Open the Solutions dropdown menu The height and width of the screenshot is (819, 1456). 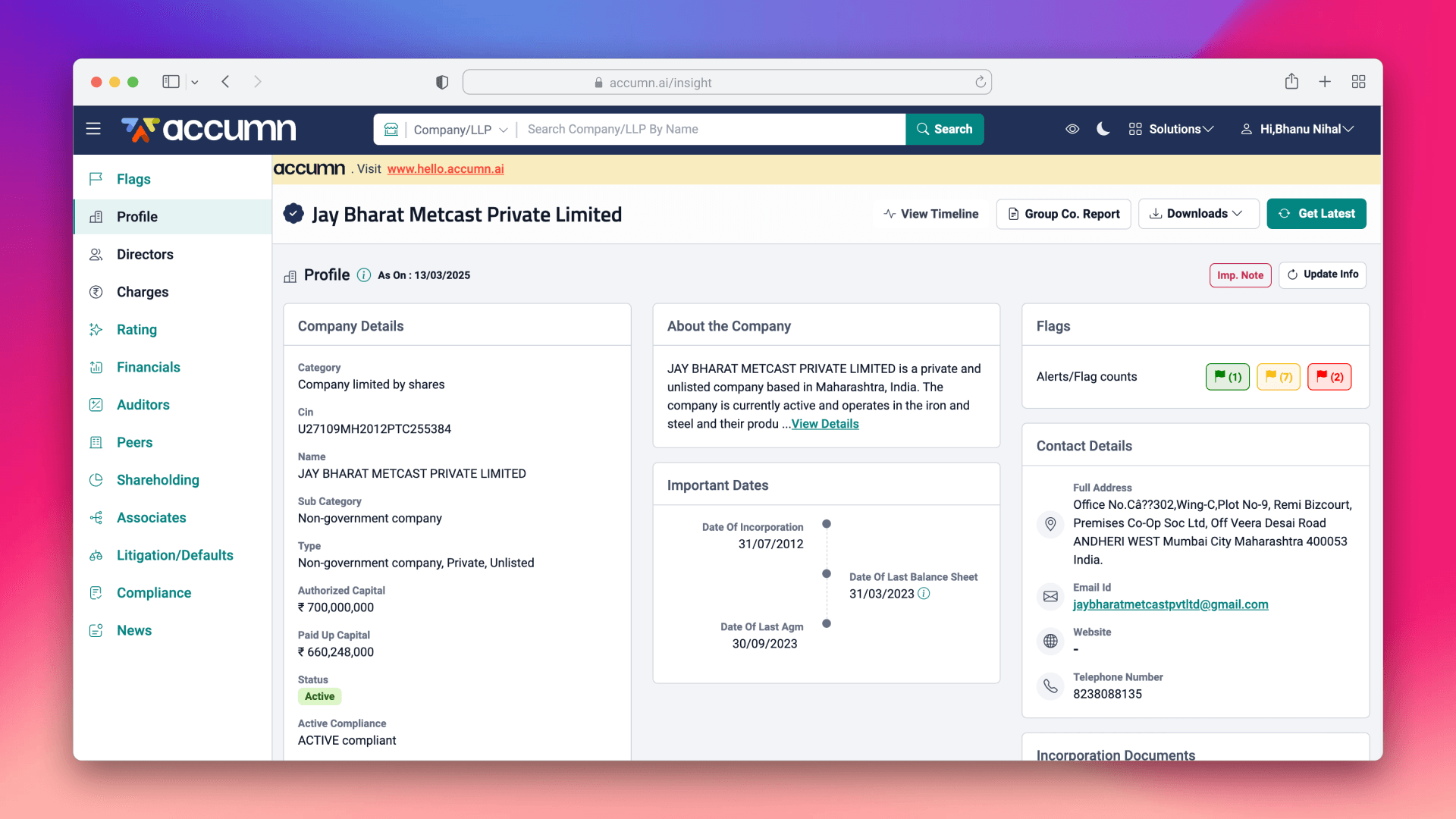point(1172,129)
